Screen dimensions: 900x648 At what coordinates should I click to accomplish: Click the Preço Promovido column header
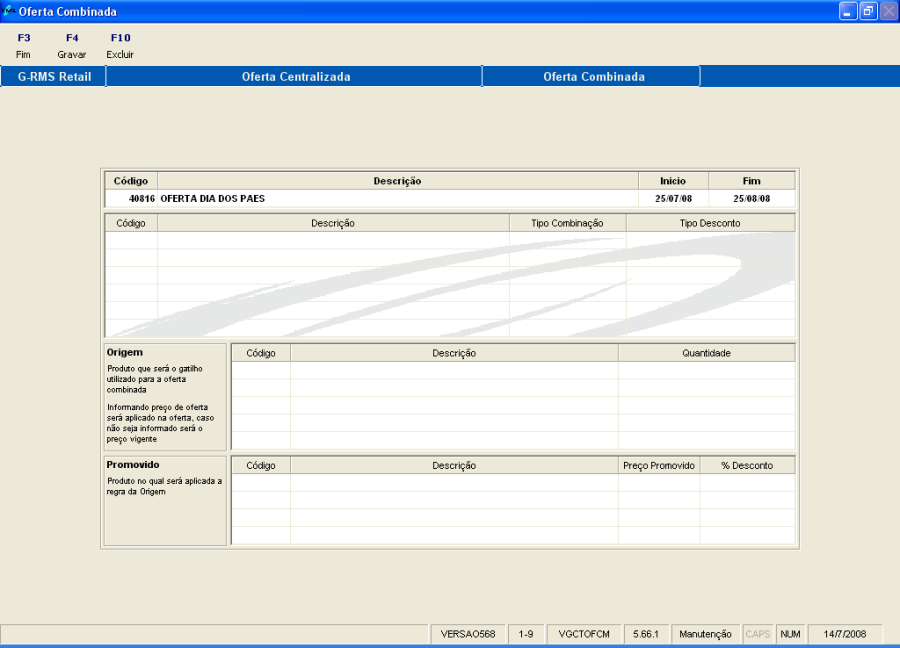tap(659, 465)
